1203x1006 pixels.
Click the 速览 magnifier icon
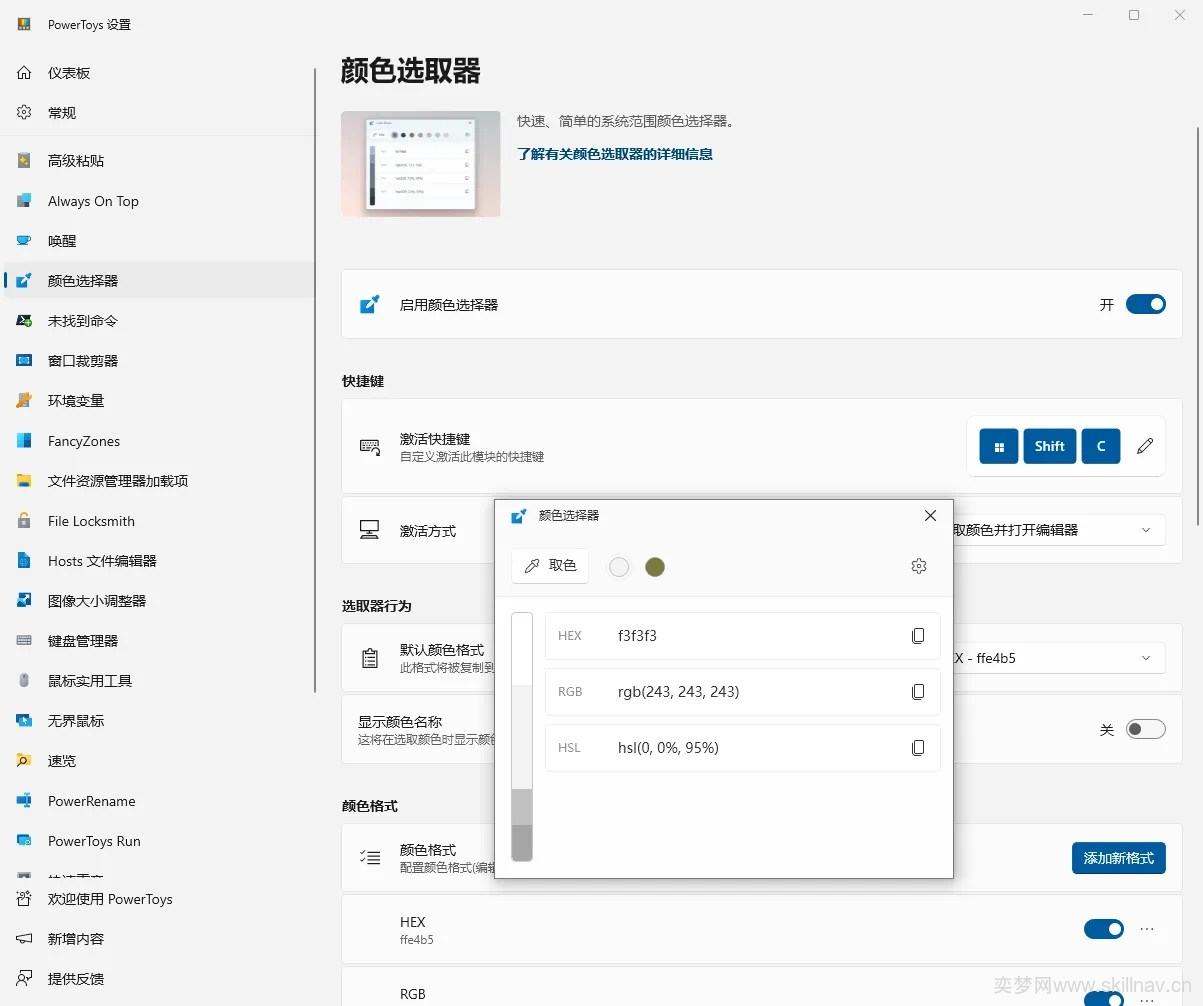coord(24,761)
